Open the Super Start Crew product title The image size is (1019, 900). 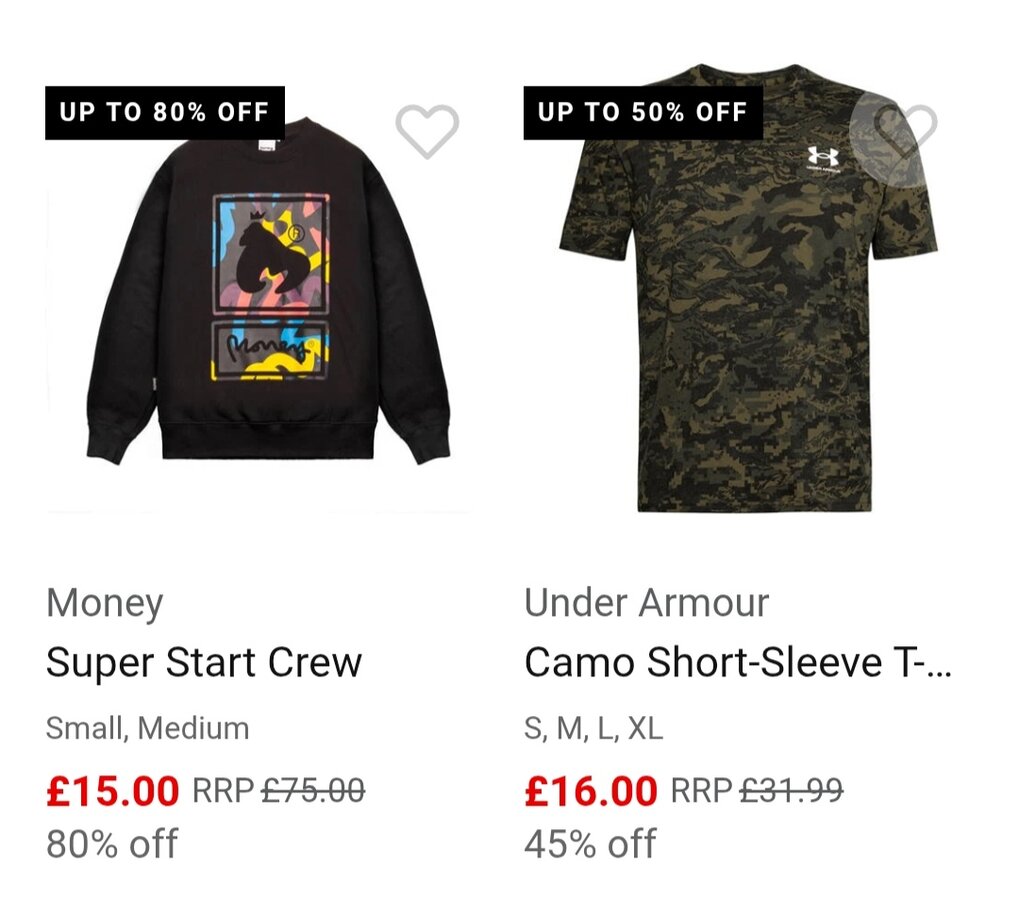[x=204, y=662]
